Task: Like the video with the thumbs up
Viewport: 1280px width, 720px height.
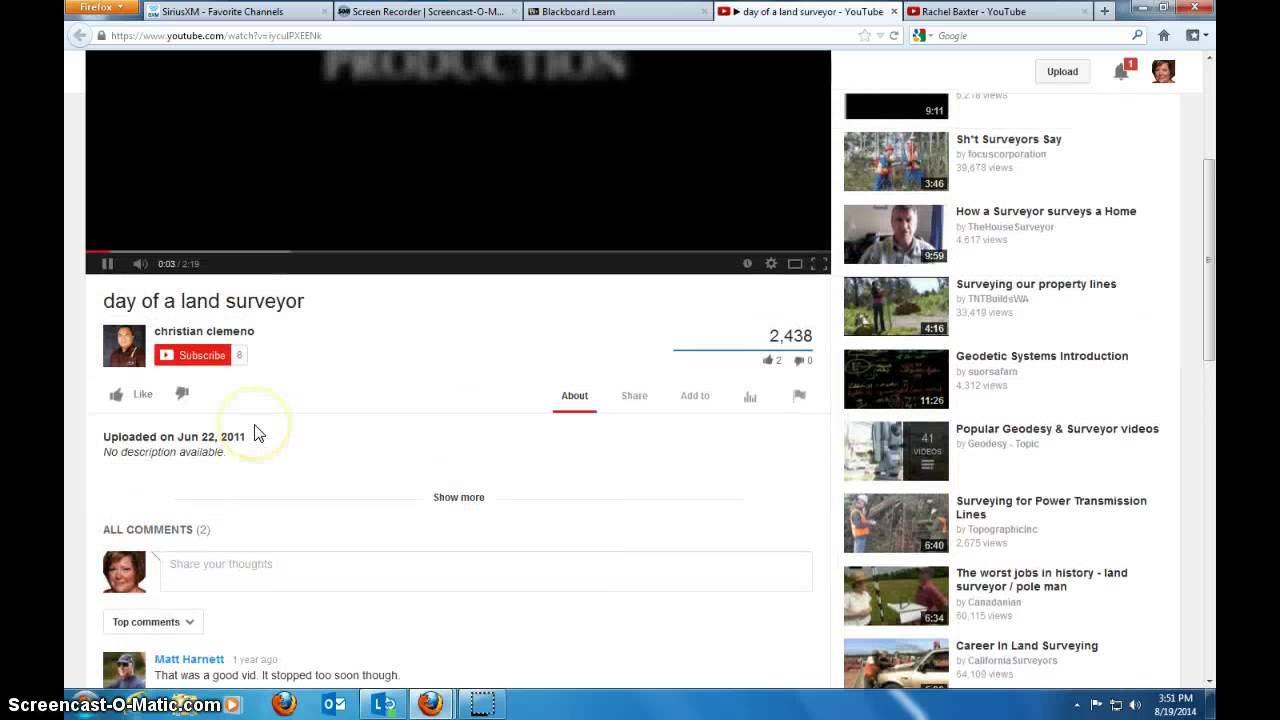Action: (x=131, y=394)
